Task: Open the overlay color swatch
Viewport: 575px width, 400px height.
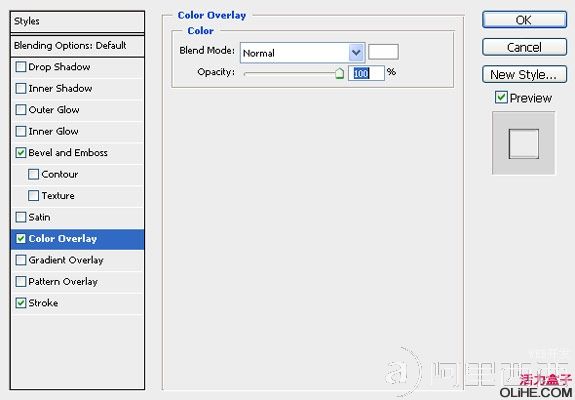Action: point(383,52)
